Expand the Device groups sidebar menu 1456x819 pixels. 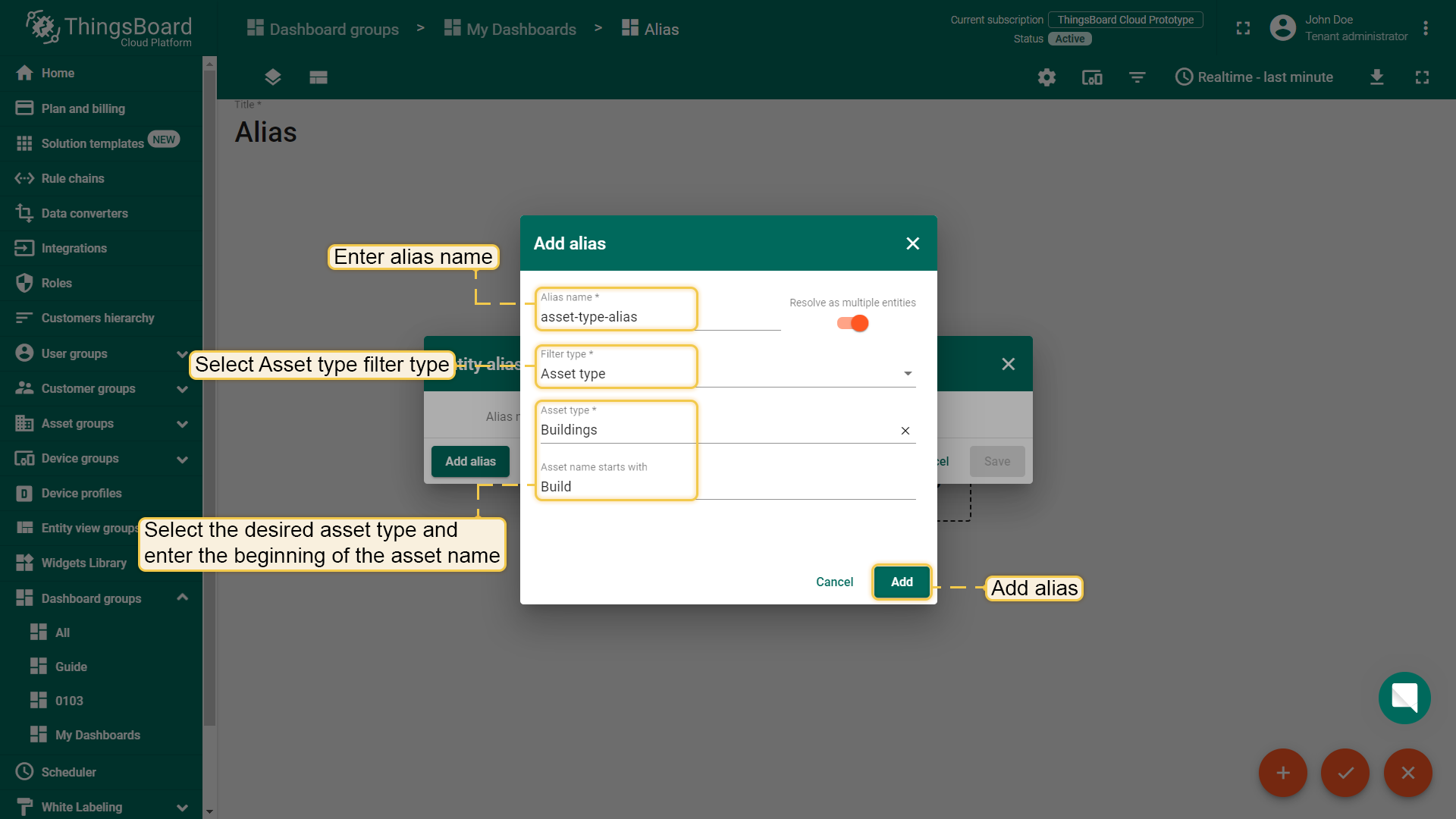coord(181,459)
